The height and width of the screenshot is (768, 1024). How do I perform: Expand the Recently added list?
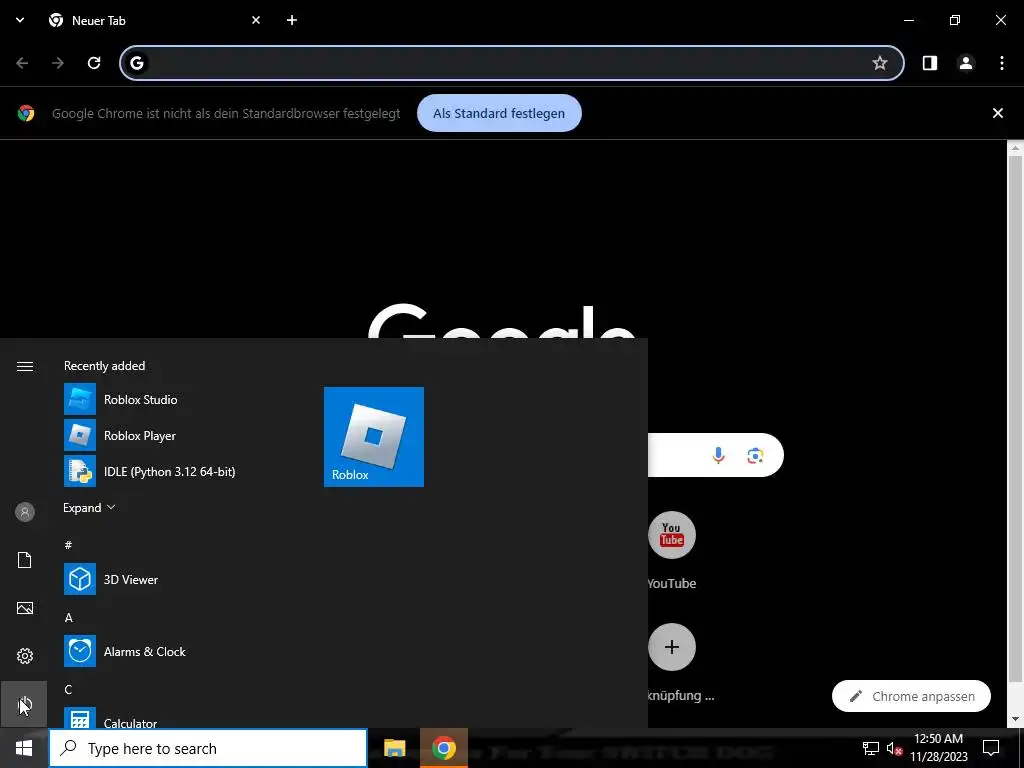pos(89,507)
